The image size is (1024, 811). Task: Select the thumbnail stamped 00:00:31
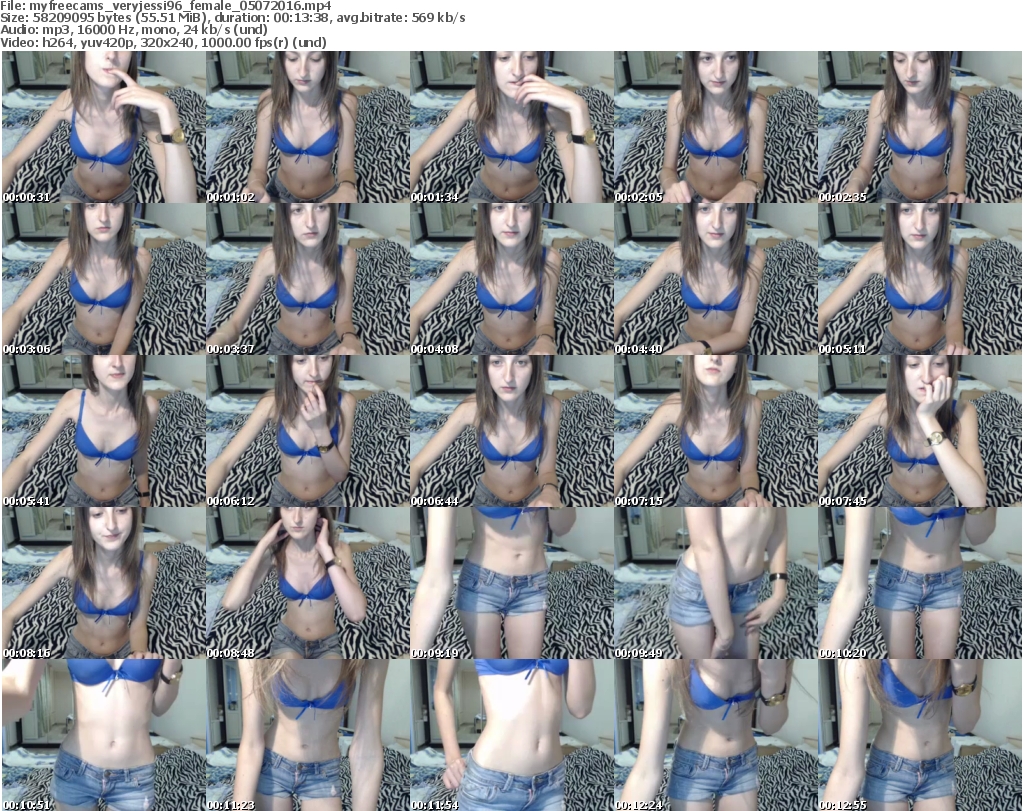coord(104,127)
